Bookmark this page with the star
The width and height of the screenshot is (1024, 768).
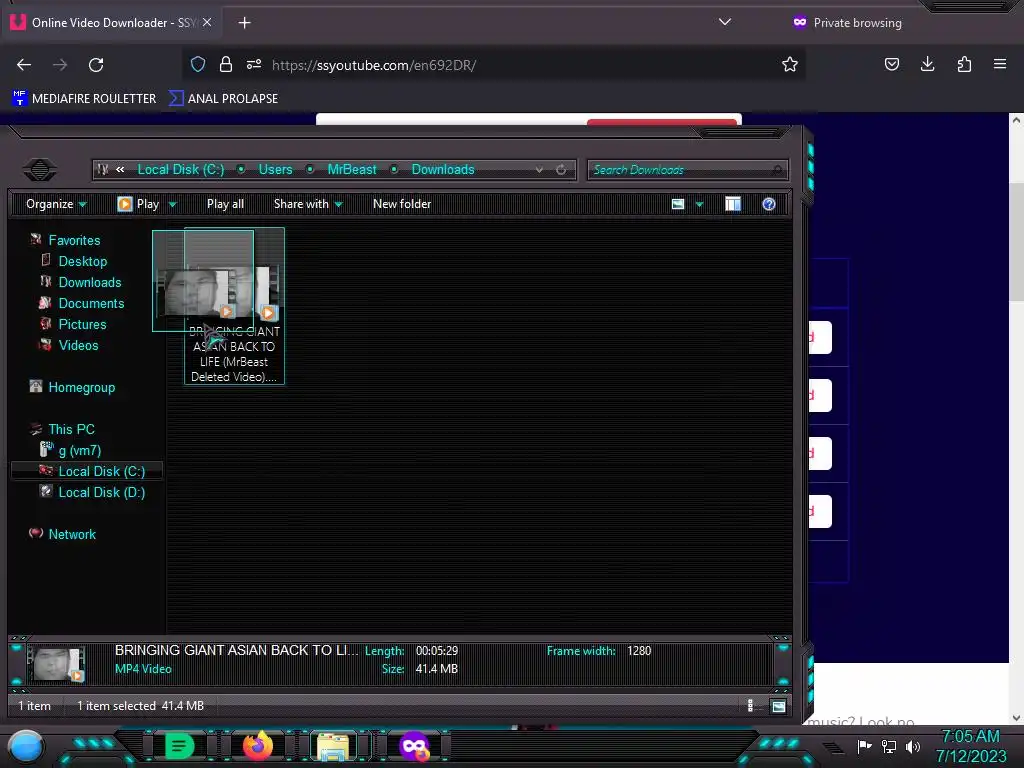pyautogui.click(x=790, y=64)
